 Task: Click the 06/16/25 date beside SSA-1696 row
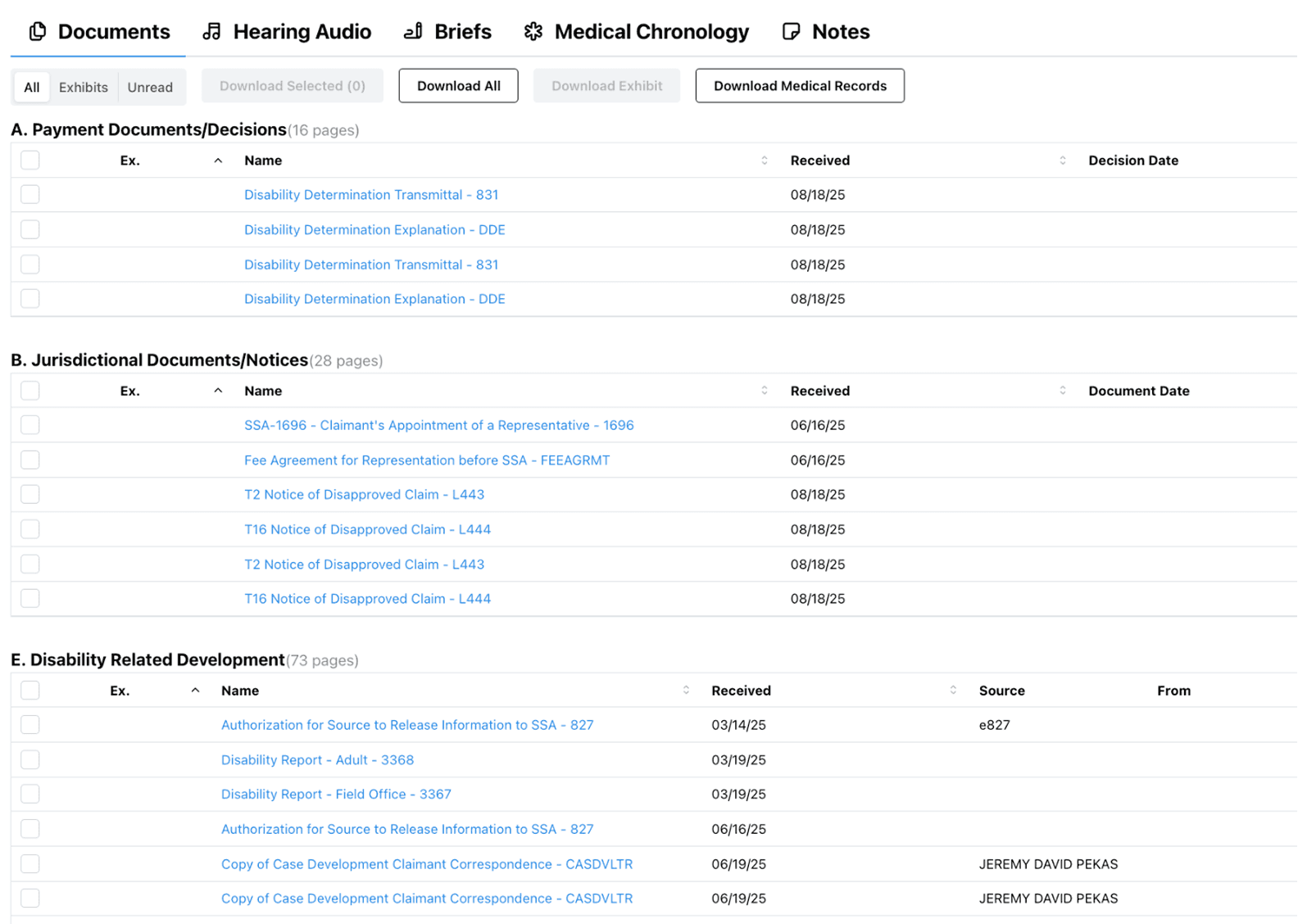pyautogui.click(x=818, y=425)
